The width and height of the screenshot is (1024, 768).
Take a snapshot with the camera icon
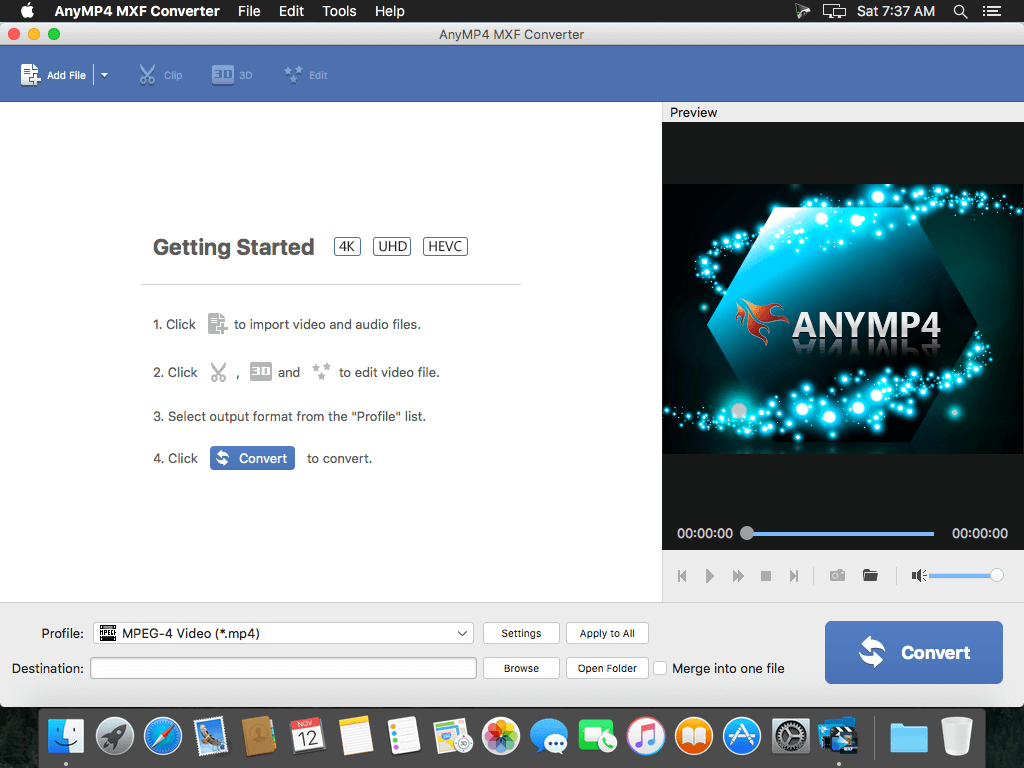point(837,575)
